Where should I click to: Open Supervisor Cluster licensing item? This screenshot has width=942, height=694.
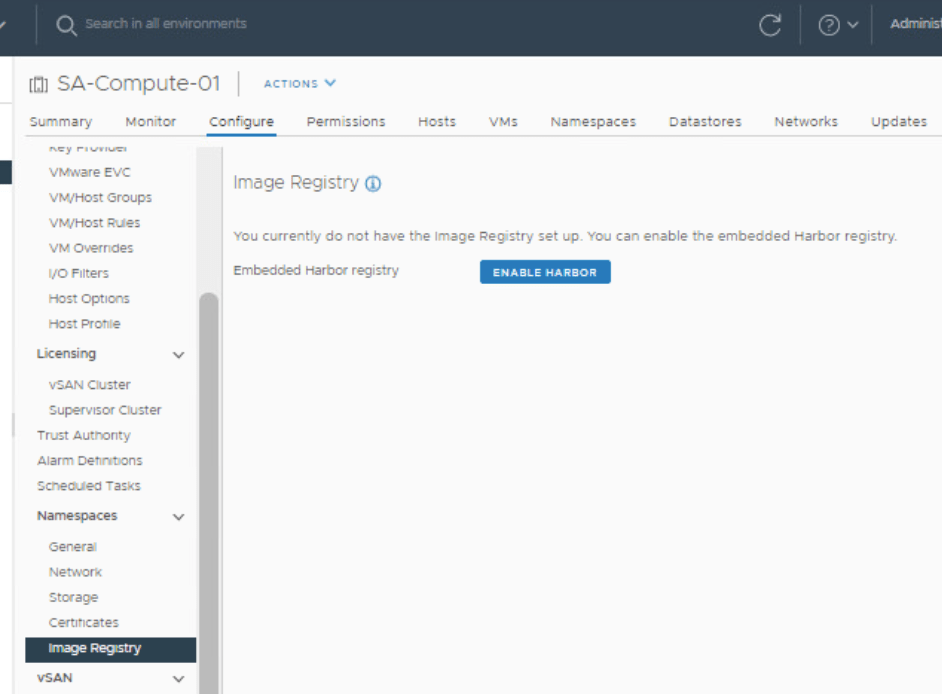point(105,410)
